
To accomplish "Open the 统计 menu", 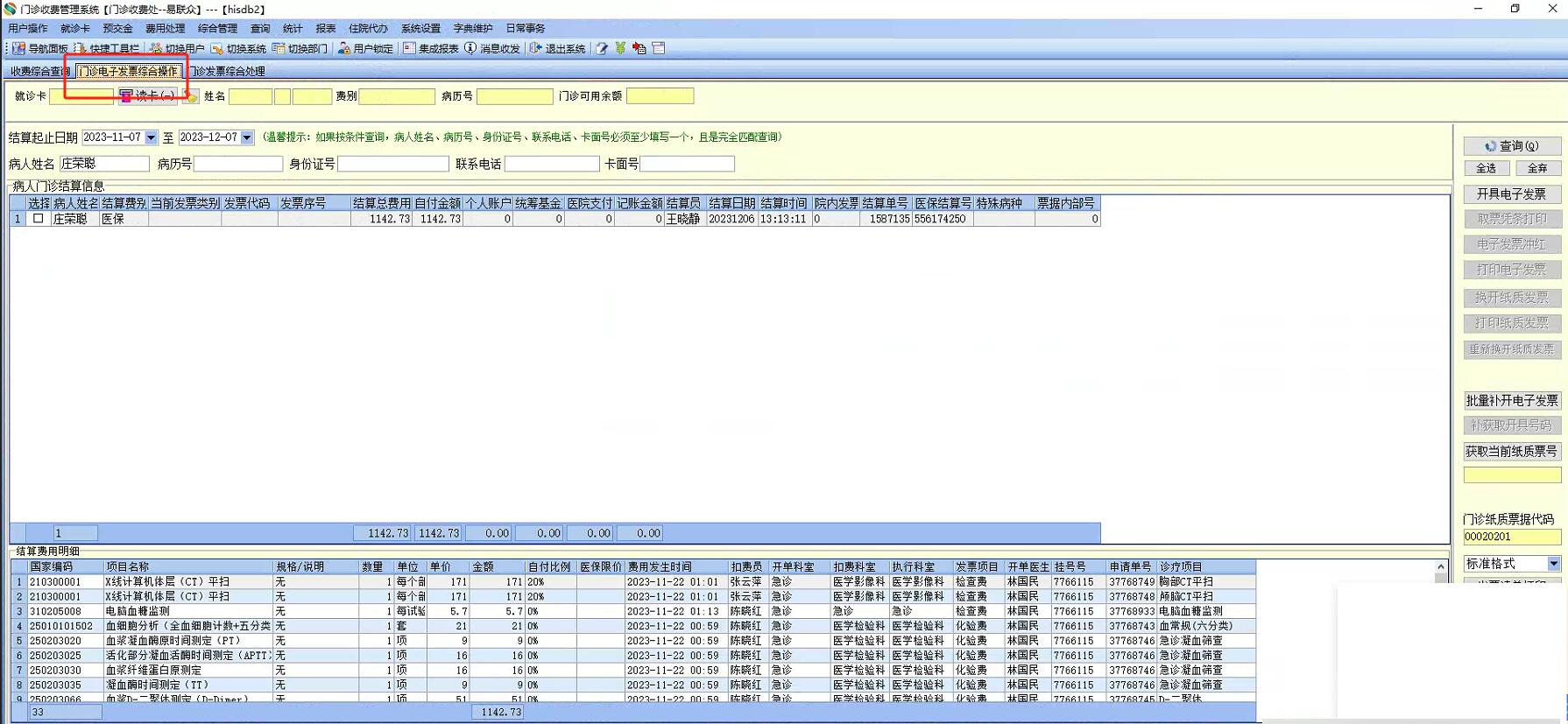I will point(293,28).
